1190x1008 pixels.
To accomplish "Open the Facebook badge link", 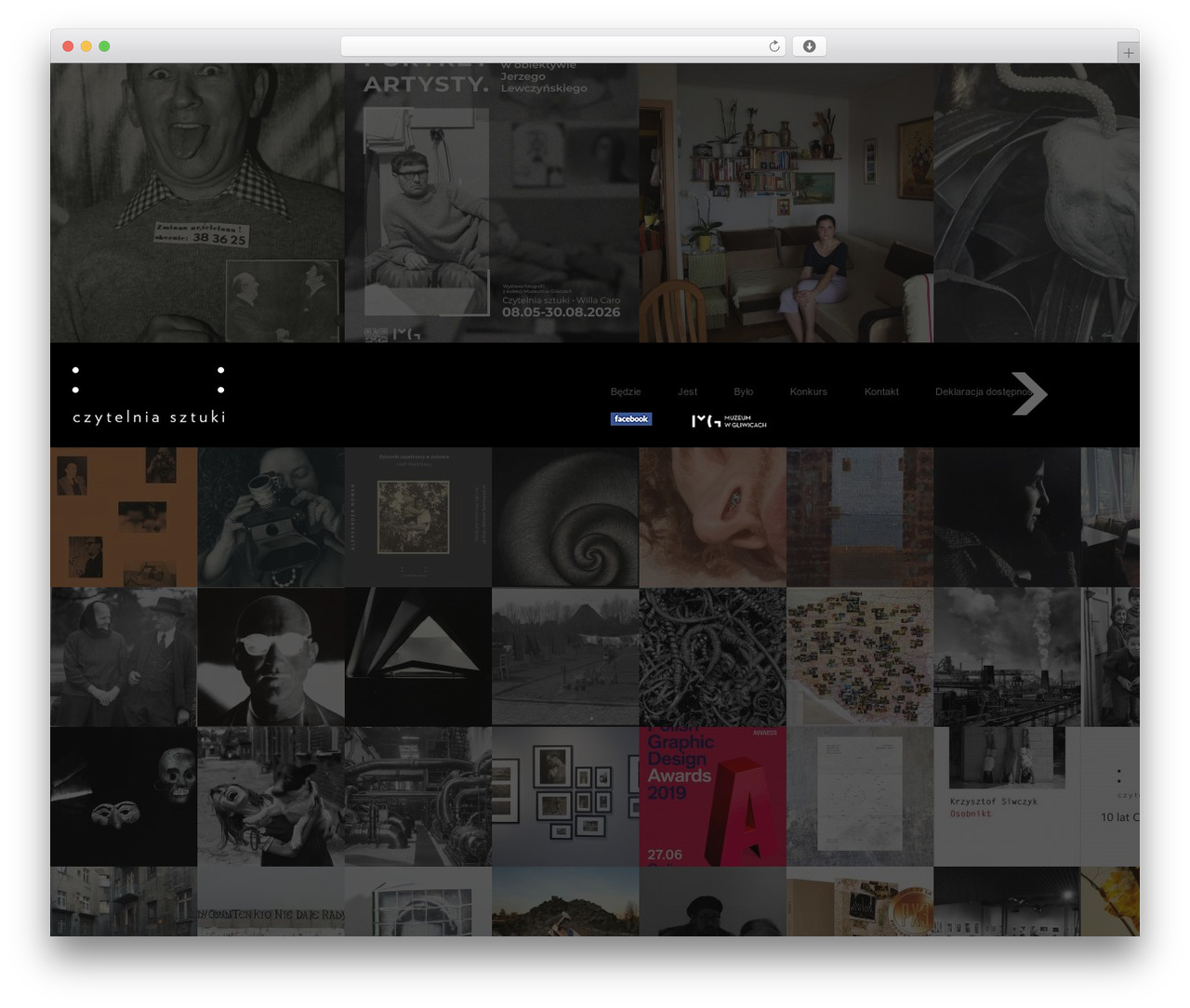I will [631, 419].
